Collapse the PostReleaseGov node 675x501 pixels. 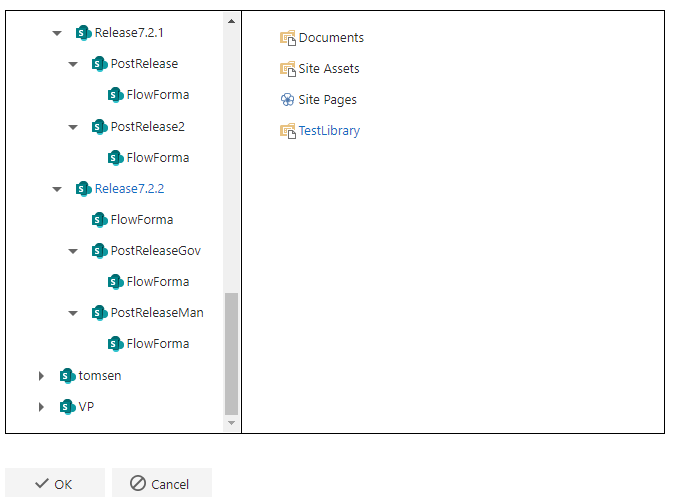click(73, 251)
